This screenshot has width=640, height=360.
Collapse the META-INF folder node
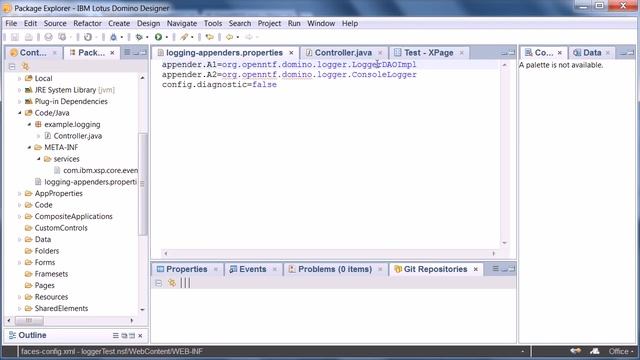pos(29,147)
